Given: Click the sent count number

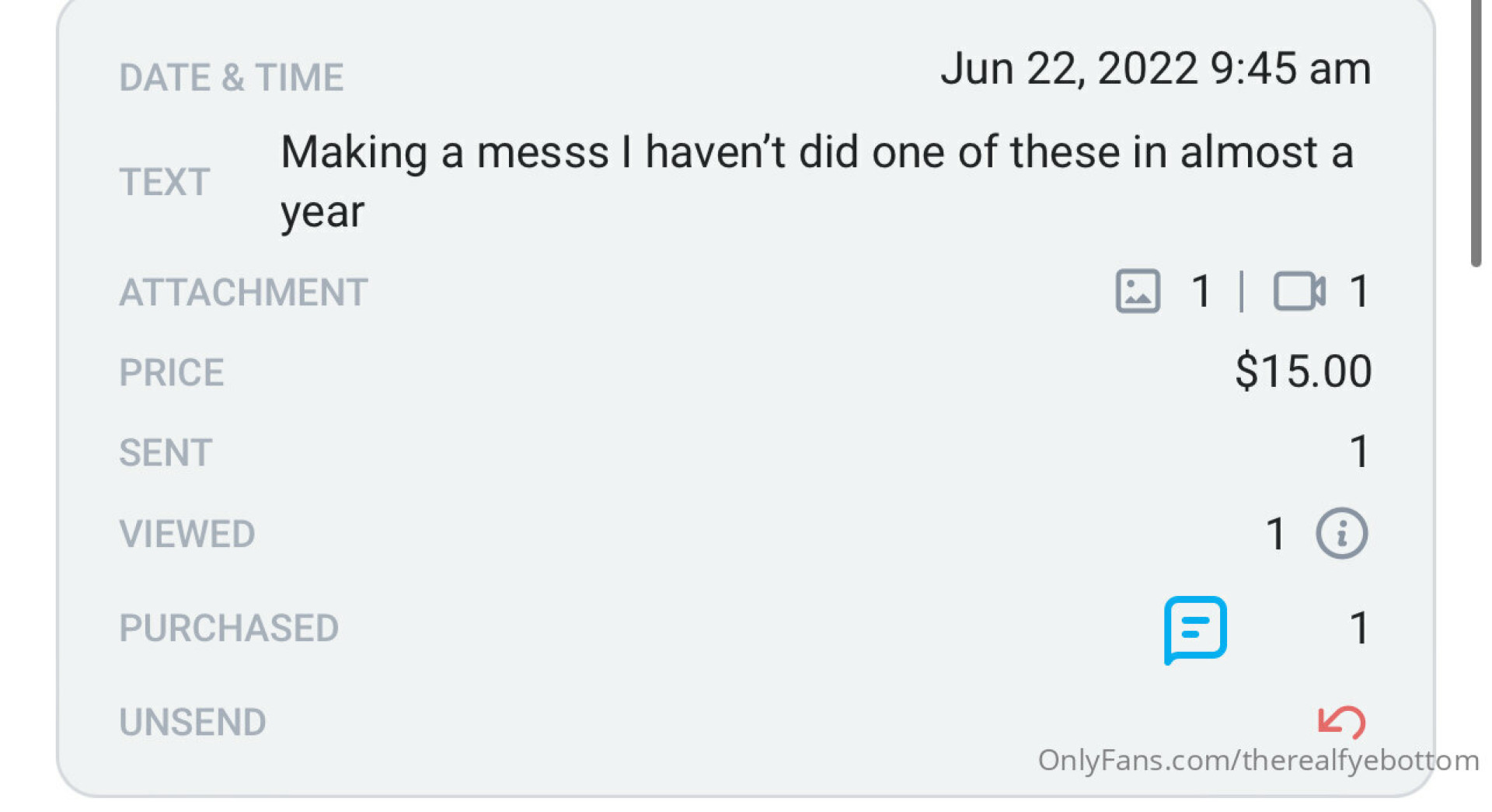Looking at the screenshot, I should point(1359,451).
